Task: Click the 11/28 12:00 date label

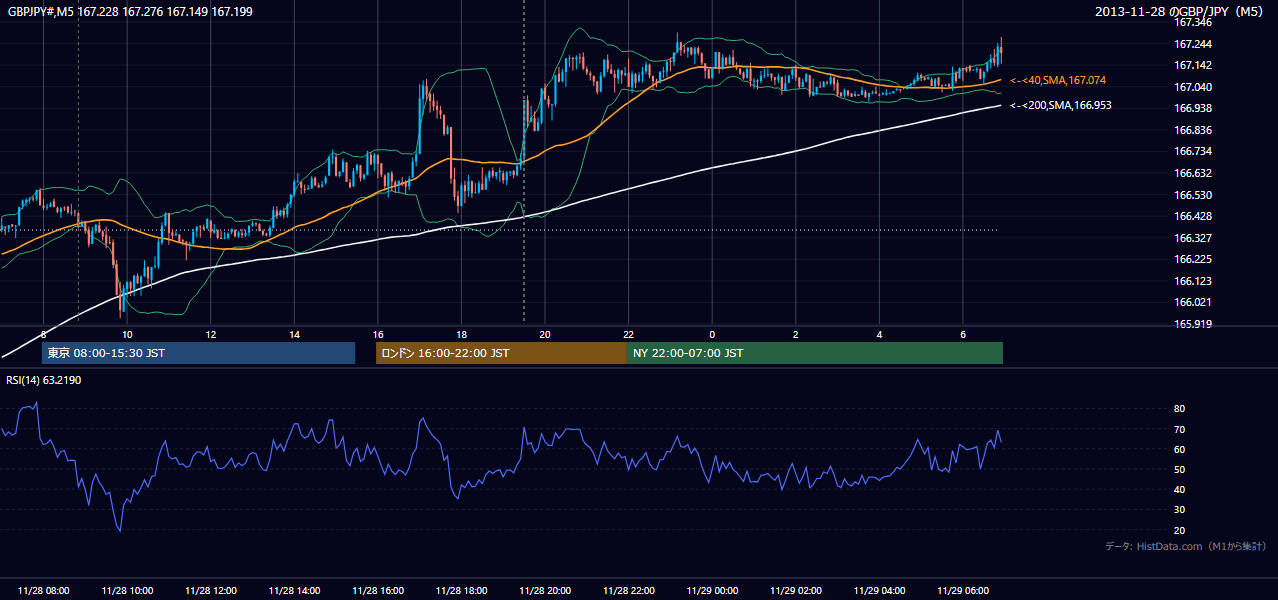Action: tap(211, 591)
